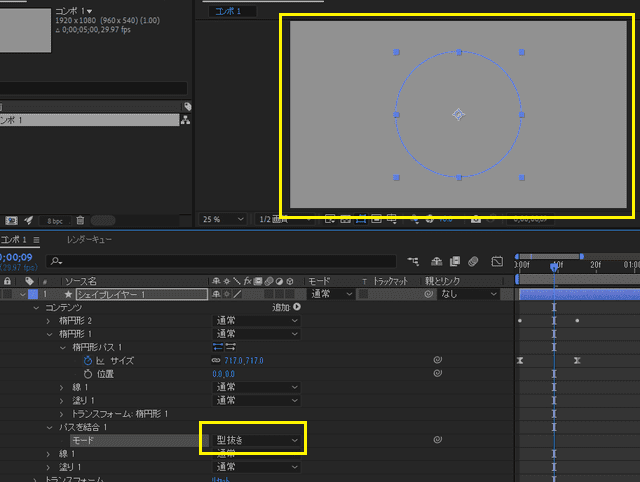This screenshot has width=640, height=482.
Task: Click the panel menu icon beside コンポ 1 tab
Action: point(36,240)
